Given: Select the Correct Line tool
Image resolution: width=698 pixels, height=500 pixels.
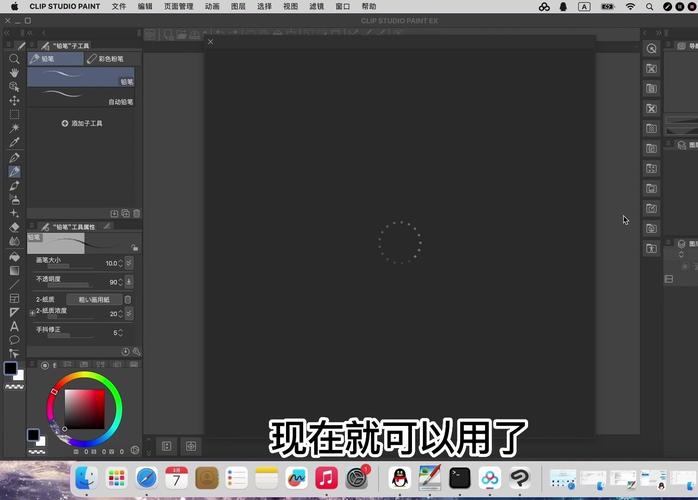Looking at the screenshot, I should click(x=14, y=354).
